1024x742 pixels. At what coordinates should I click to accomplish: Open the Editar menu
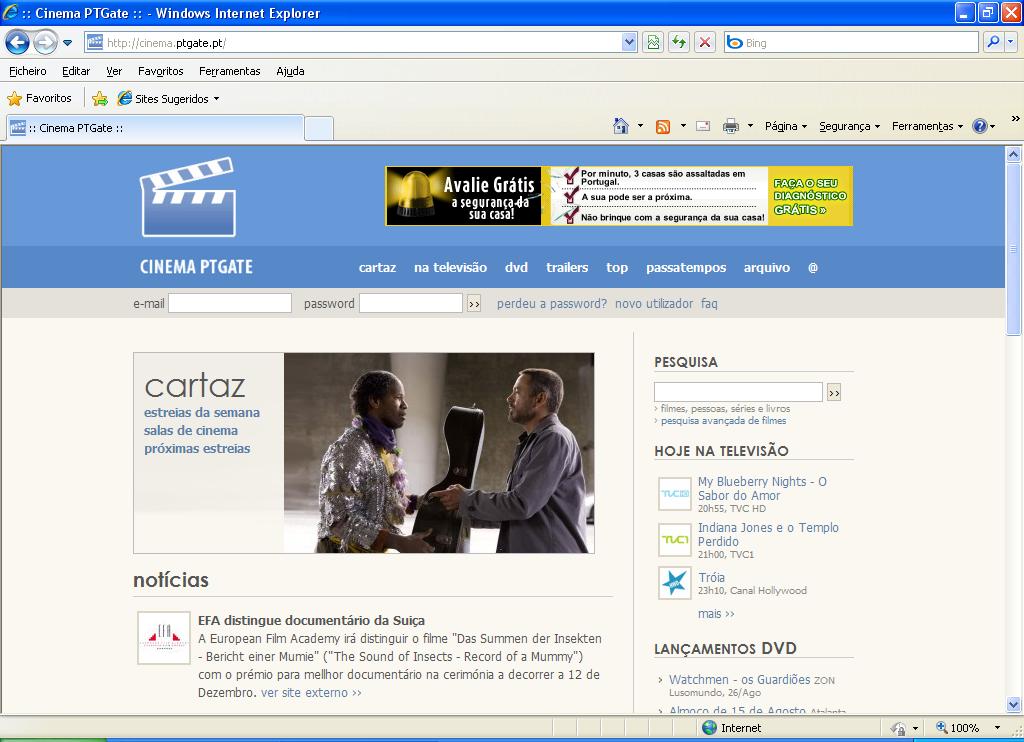click(x=76, y=71)
